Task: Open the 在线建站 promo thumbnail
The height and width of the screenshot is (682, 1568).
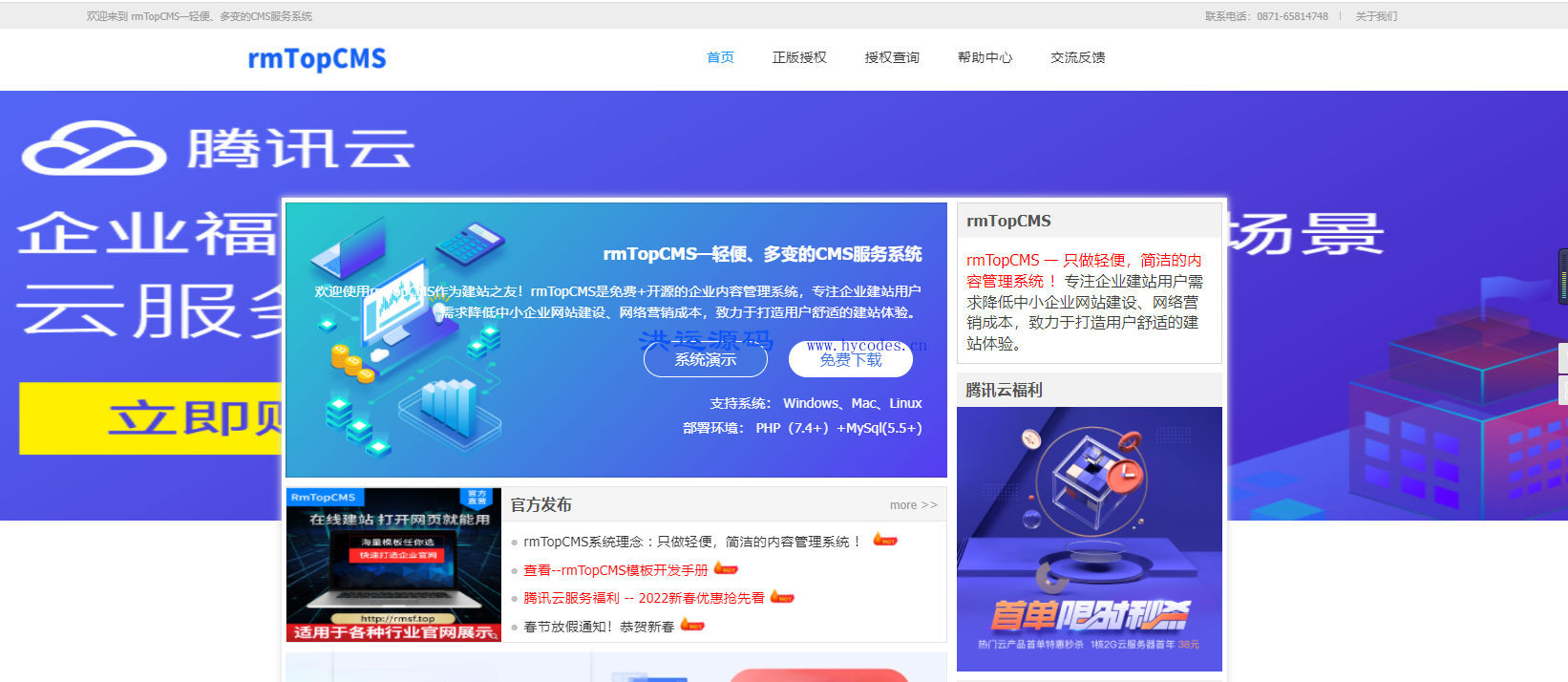Action: 393,565
